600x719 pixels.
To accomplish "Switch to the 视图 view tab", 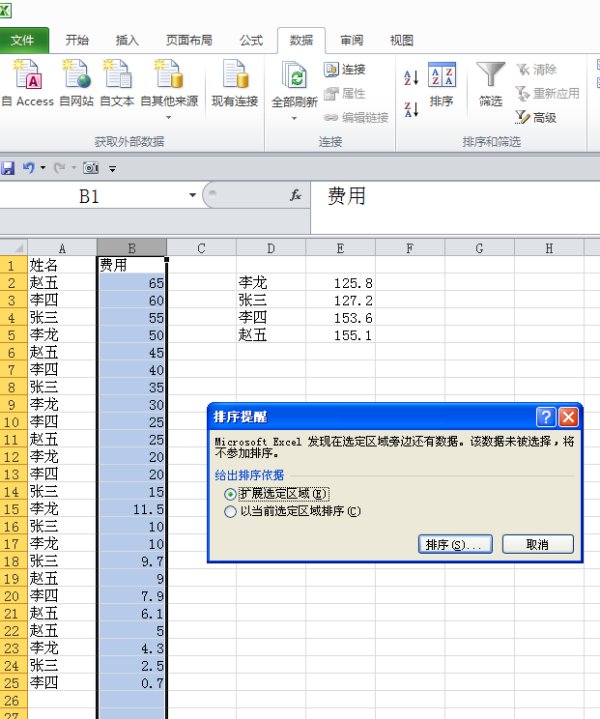I will (401, 40).
